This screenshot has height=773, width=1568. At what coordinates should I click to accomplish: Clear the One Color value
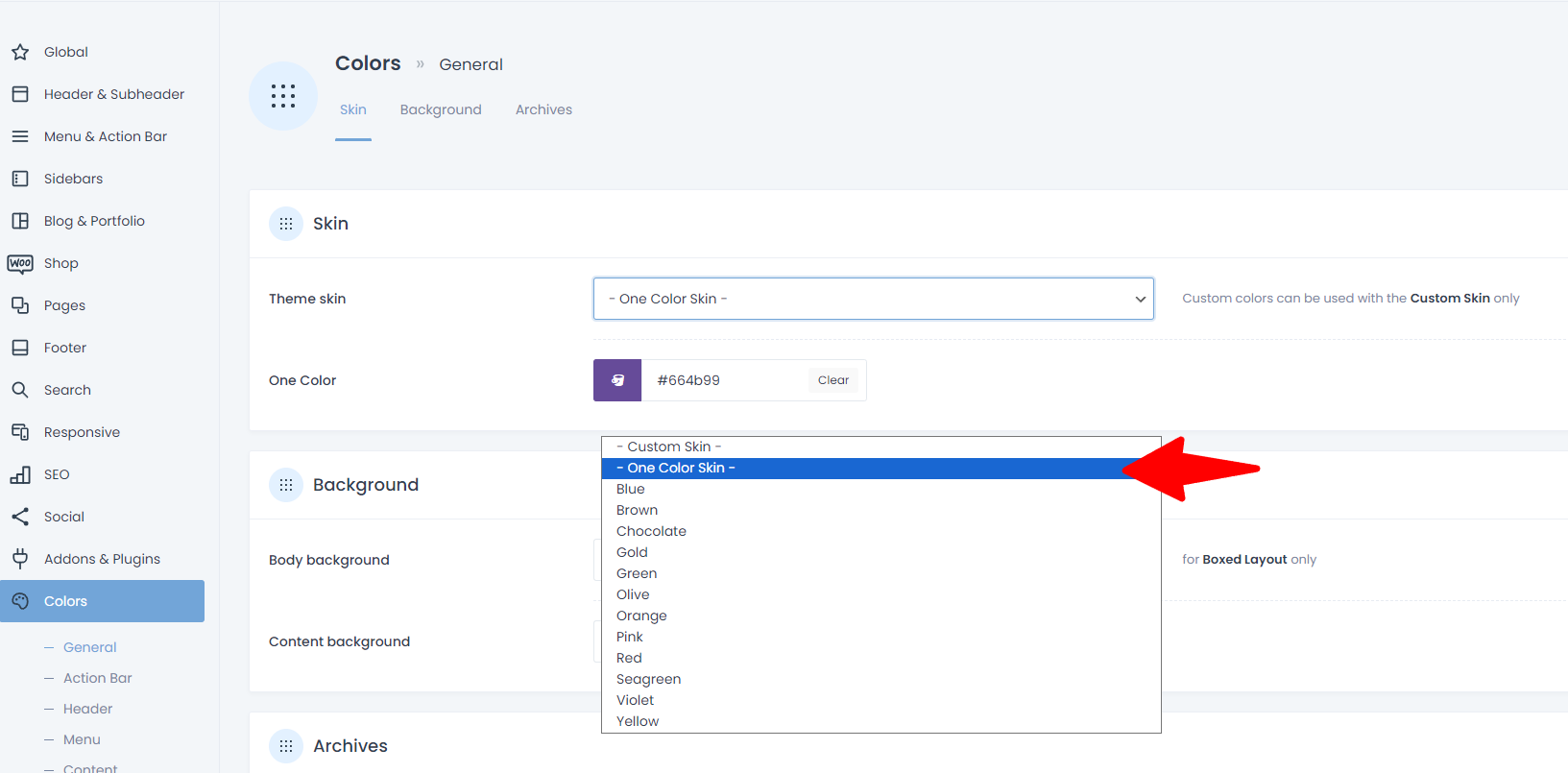[x=833, y=380]
